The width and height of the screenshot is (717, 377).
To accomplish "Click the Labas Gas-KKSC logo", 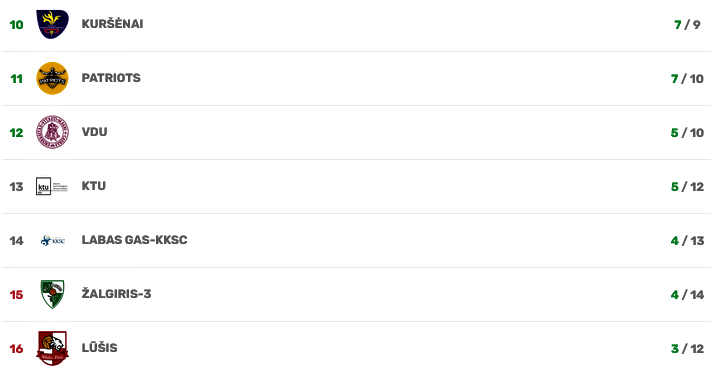I will point(53,240).
